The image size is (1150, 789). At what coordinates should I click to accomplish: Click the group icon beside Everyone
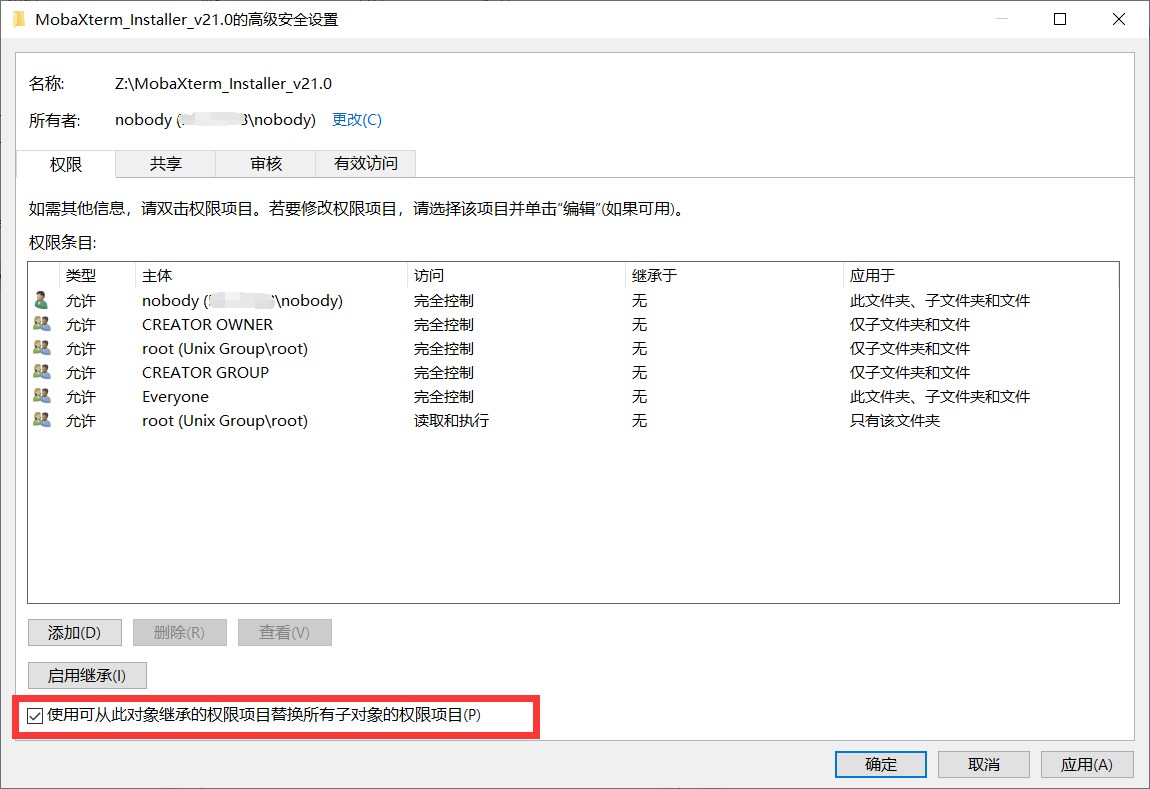pos(42,396)
